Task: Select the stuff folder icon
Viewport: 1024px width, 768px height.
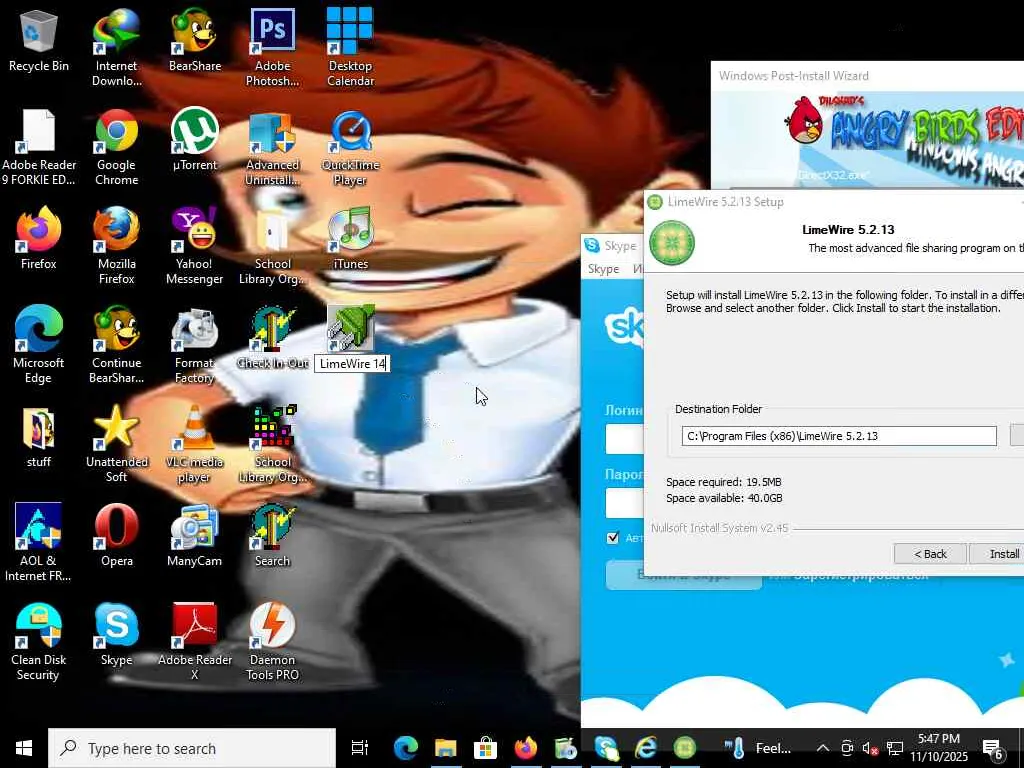Action: (x=39, y=436)
